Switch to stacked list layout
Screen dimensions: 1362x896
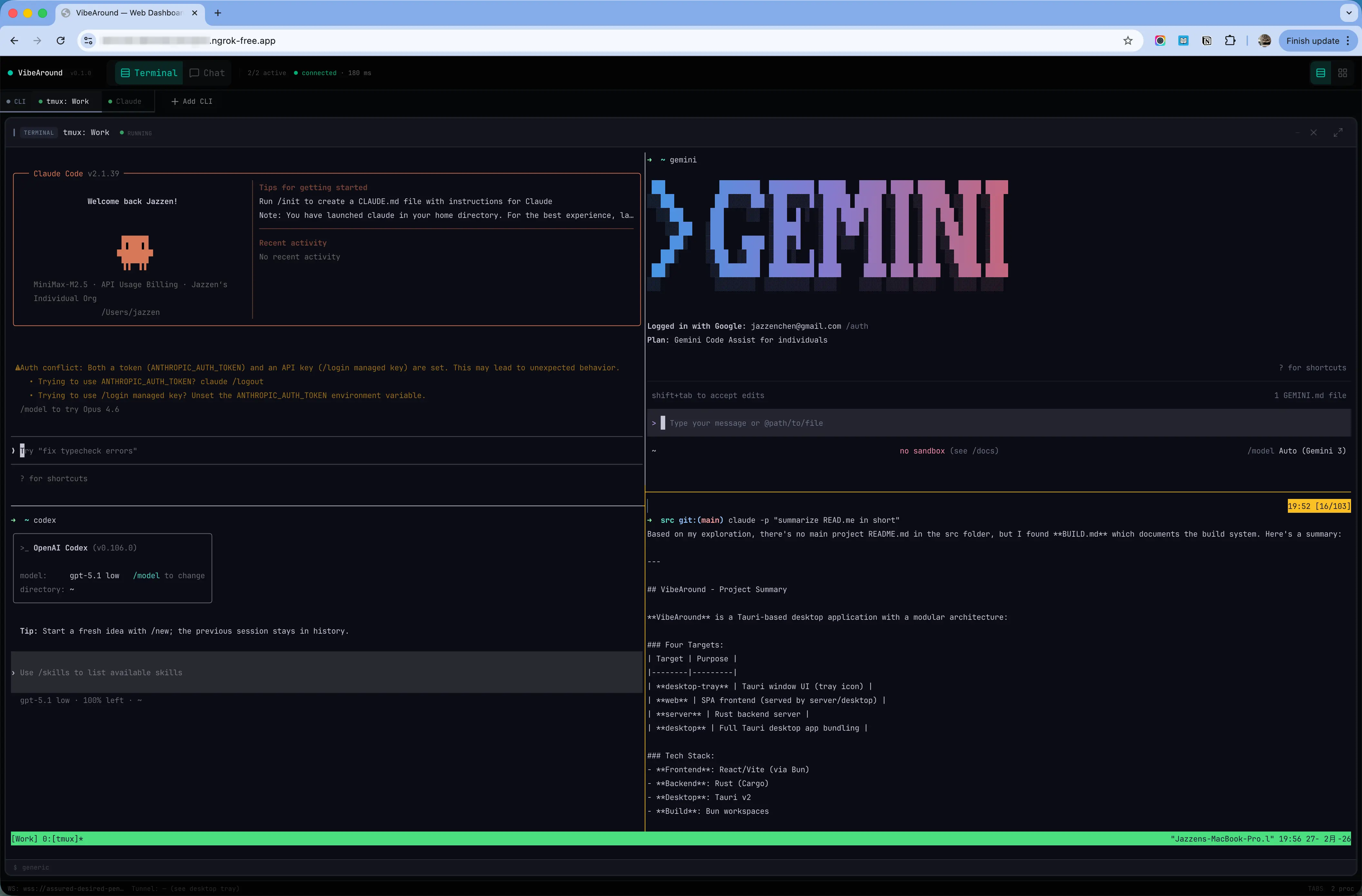point(1321,73)
